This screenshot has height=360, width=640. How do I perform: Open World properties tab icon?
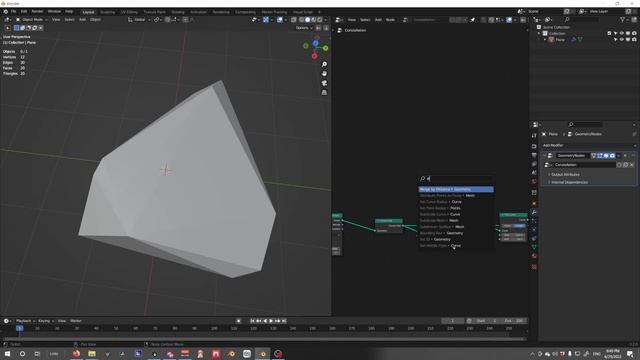pyautogui.click(x=534, y=182)
